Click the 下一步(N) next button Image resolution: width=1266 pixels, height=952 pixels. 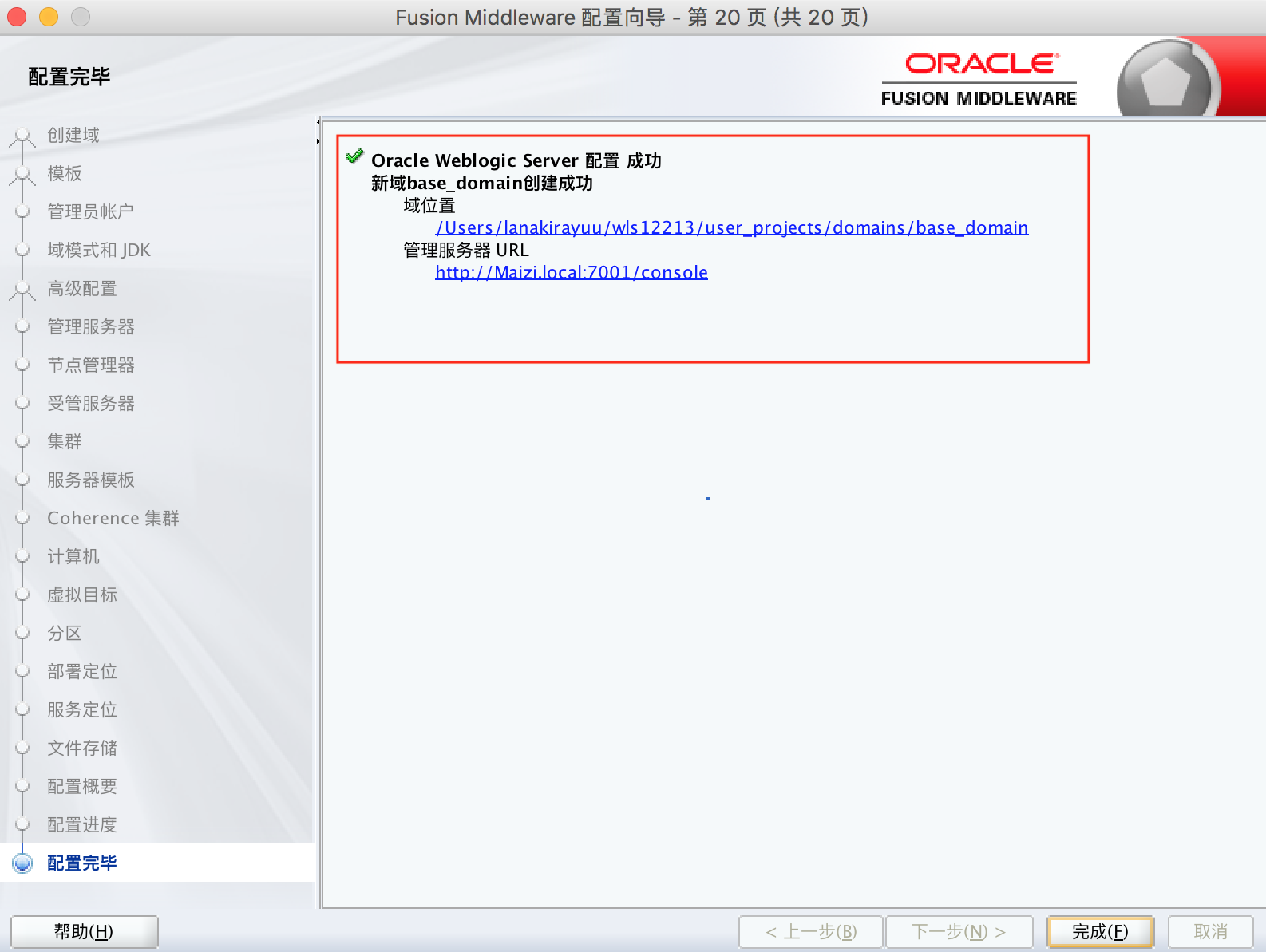click(x=959, y=931)
